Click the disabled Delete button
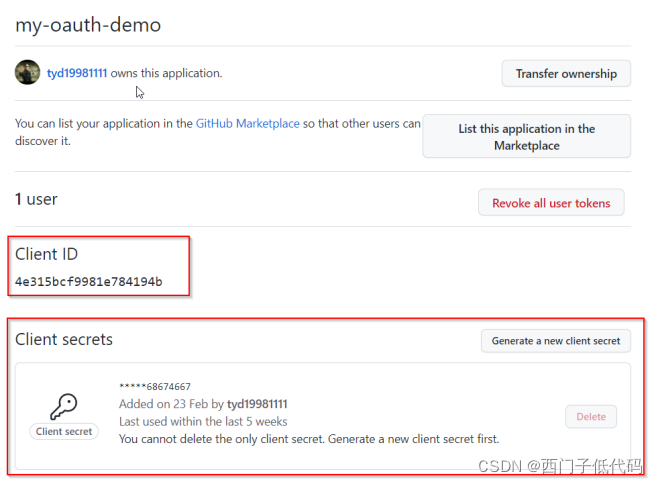This screenshot has height=484, width=658. [x=591, y=416]
